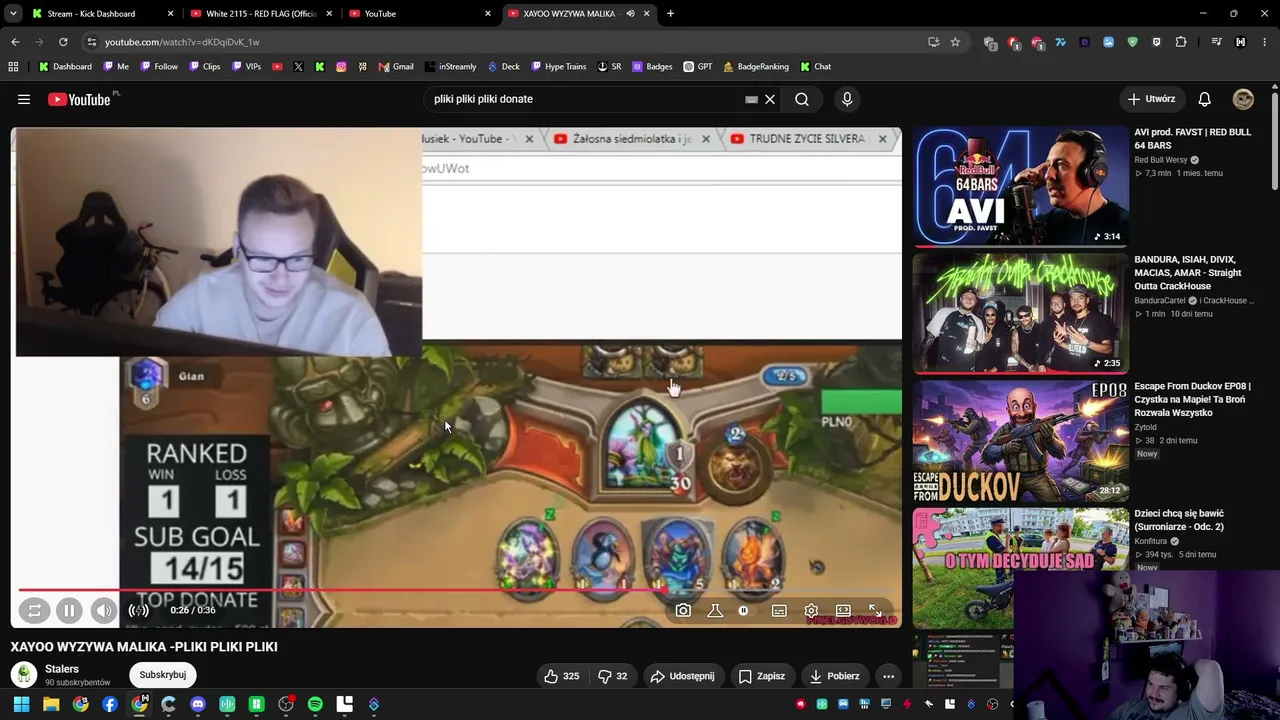Open the flask experiments player icon
The width and height of the screenshot is (1280, 720).
715,610
